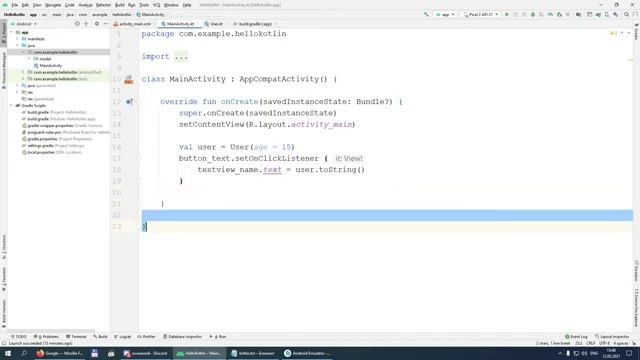Viewport: 640px width, 360px height.
Task: Expand com.example.hellokotlin (androidTest) package
Action: 23,72
